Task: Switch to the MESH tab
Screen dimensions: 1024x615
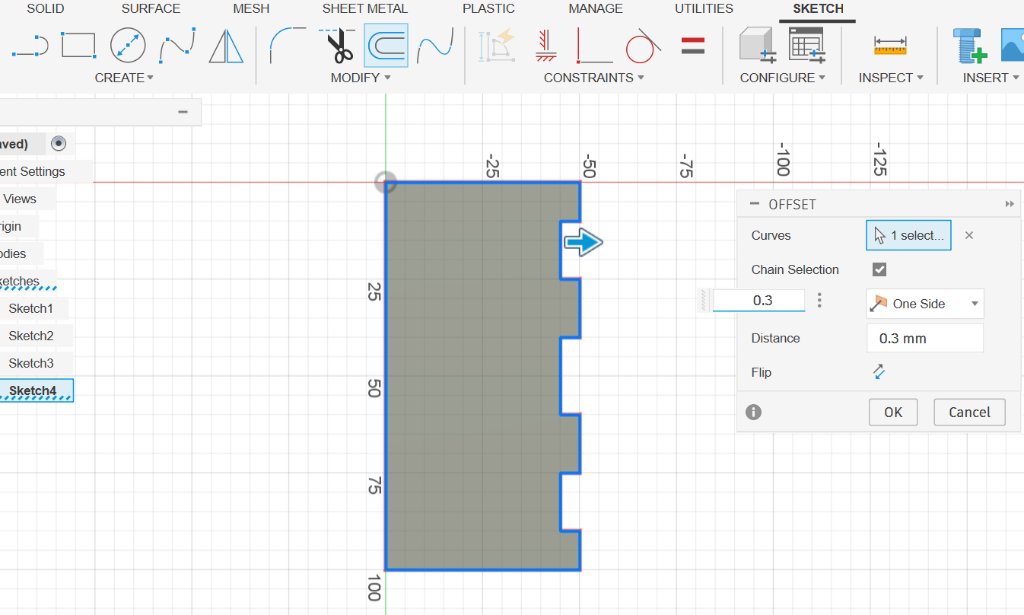Action: pyautogui.click(x=251, y=8)
